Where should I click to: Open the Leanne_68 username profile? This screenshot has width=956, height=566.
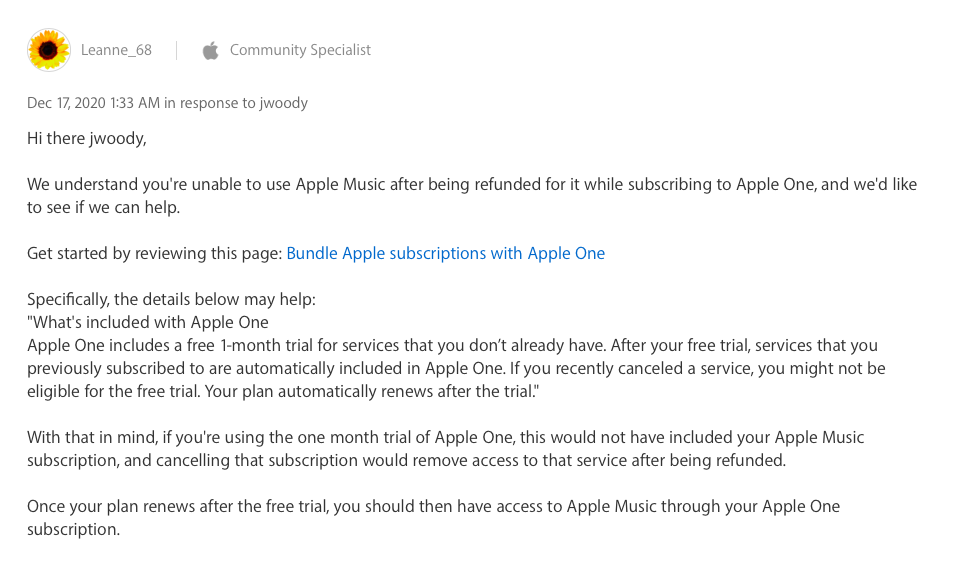pos(116,50)
